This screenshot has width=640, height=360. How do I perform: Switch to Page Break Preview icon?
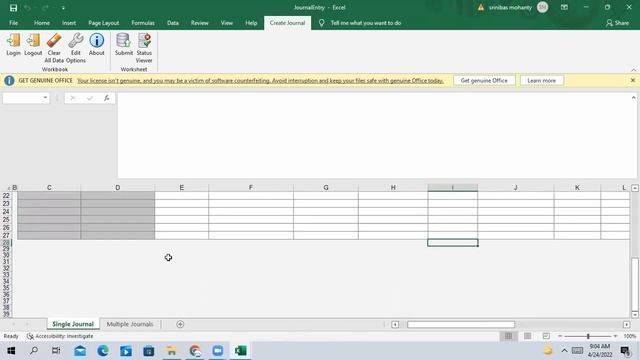pos(546,336)
